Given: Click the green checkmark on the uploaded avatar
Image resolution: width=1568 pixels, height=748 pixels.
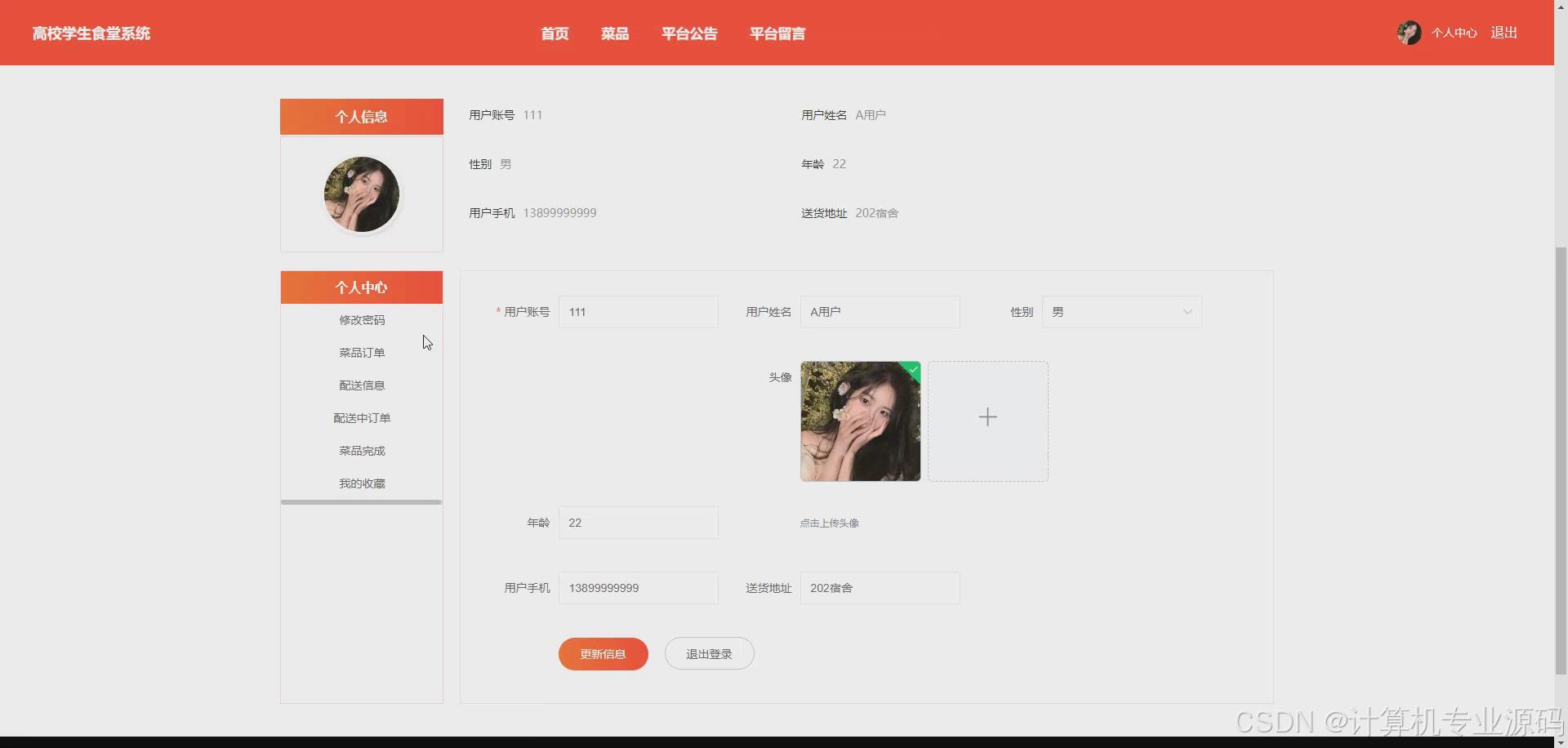Looking at the screenshot, I should [x=912, y=371].
